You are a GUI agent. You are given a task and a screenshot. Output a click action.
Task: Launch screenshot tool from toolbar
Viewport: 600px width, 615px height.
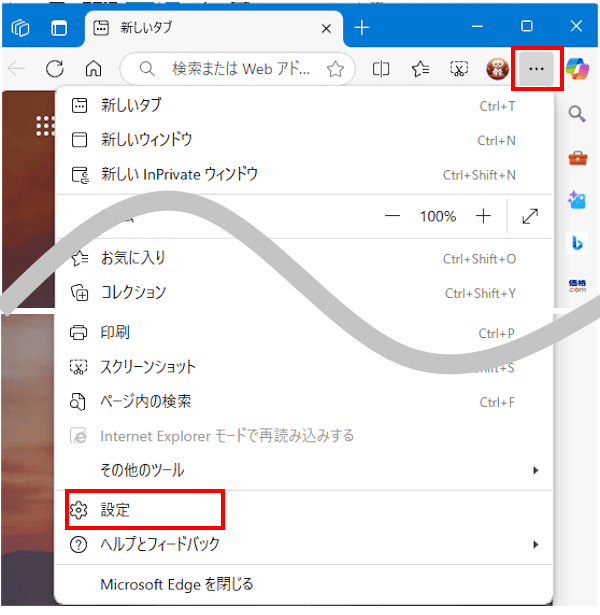(459, 69)
